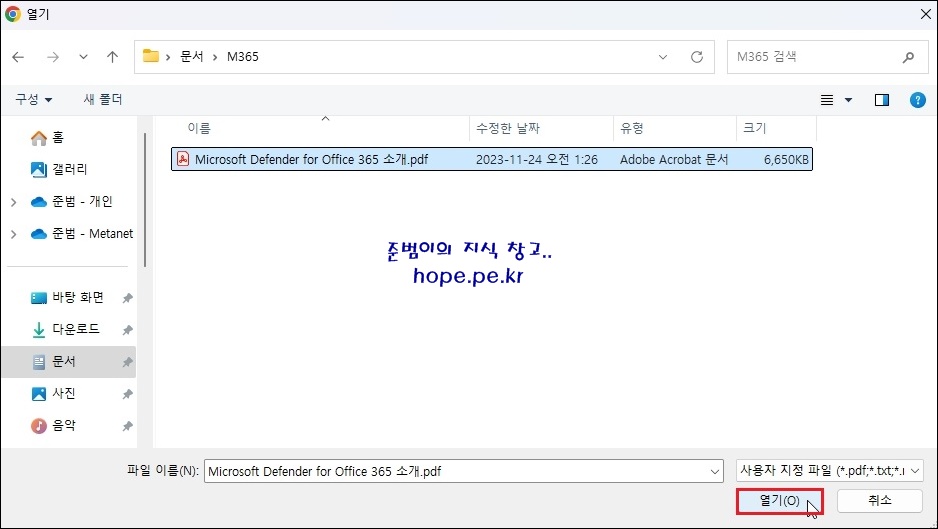Change view layout icon
The height and width of the screenshot is (529, 938).
tap(827, 100)
